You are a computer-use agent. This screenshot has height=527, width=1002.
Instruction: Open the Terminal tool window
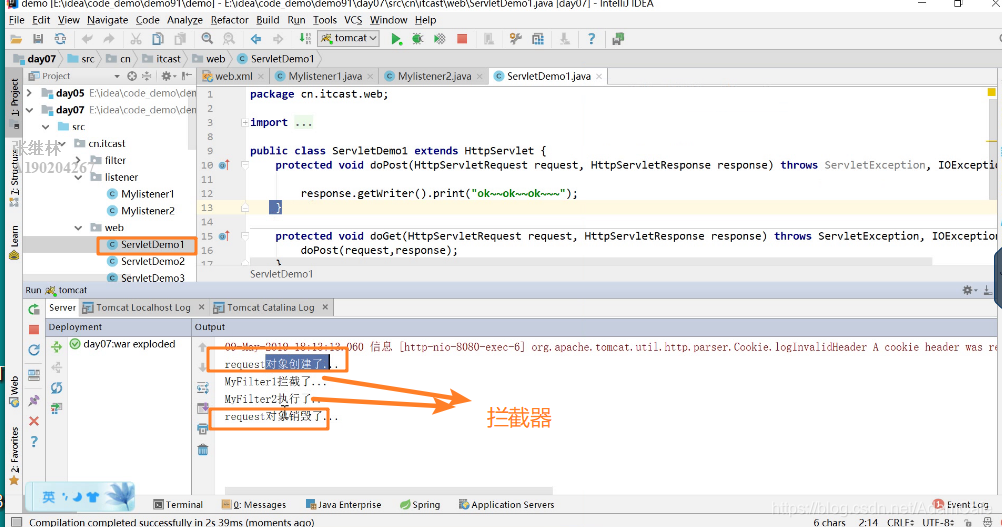click(178, 505)
